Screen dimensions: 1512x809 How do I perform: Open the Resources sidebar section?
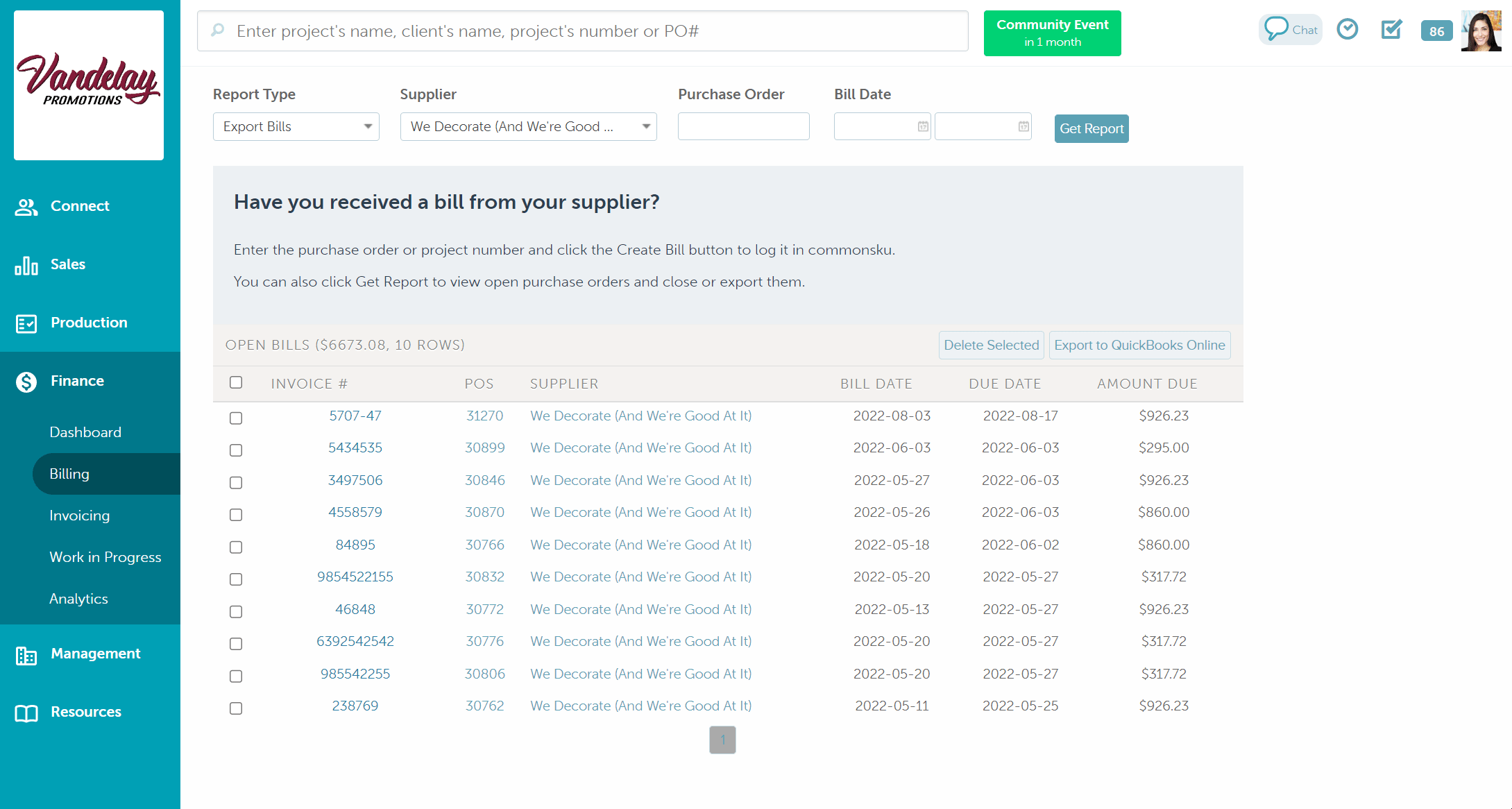coord(85,712)
